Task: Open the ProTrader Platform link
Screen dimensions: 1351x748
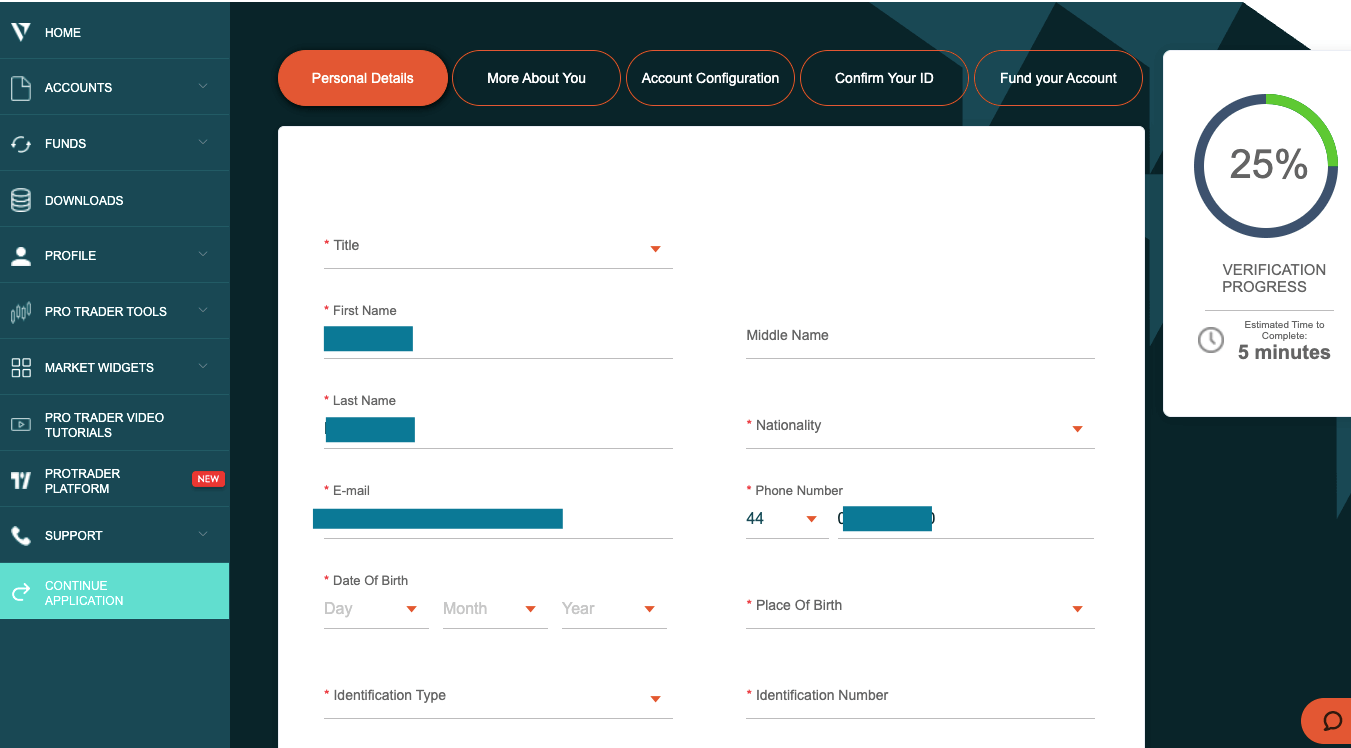Action: tap(114, 480)
